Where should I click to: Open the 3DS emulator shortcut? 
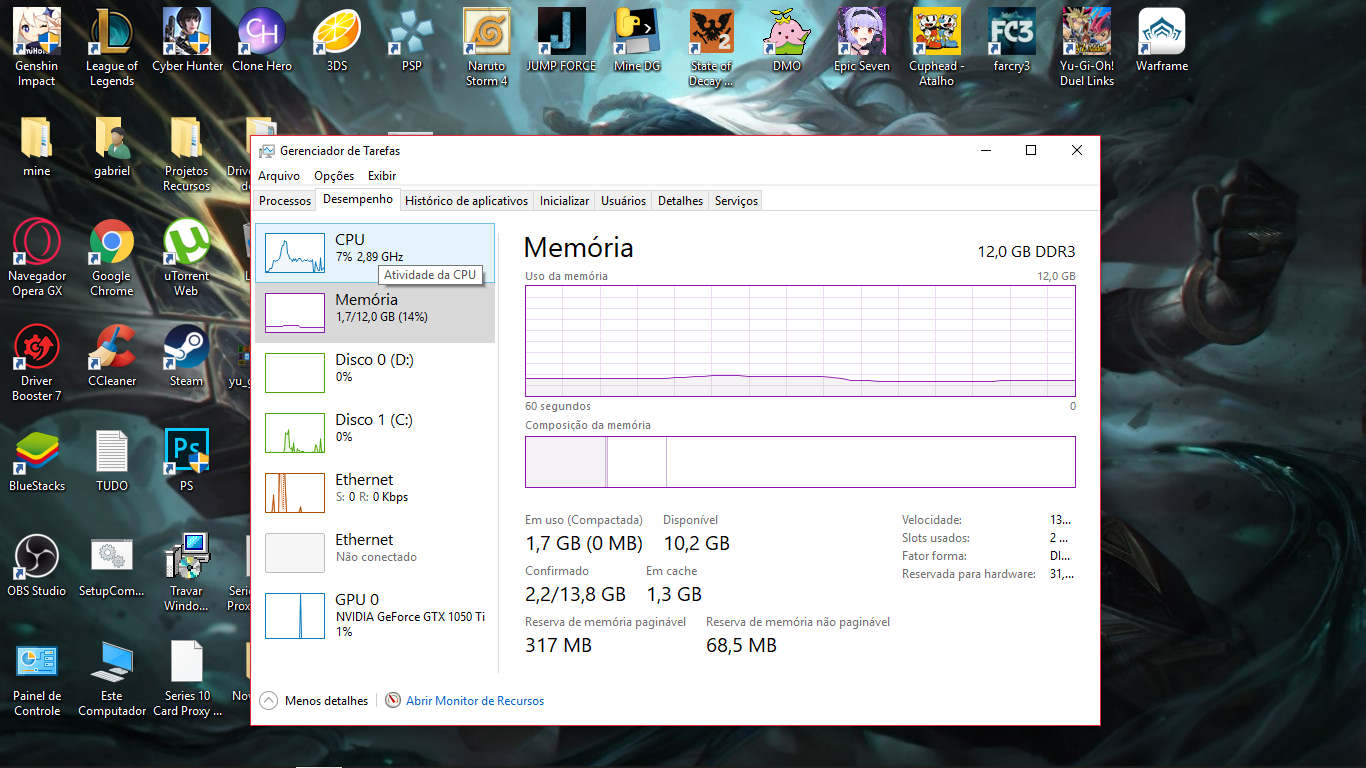[337, 40]
